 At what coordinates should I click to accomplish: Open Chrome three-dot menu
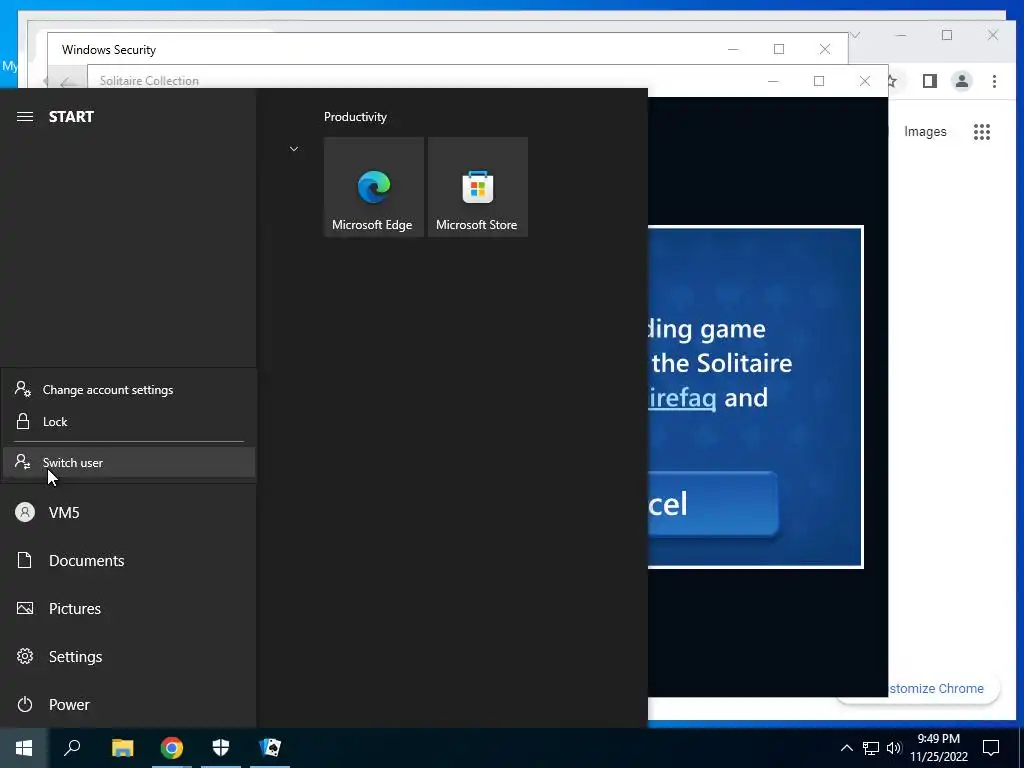coord(994,81)
